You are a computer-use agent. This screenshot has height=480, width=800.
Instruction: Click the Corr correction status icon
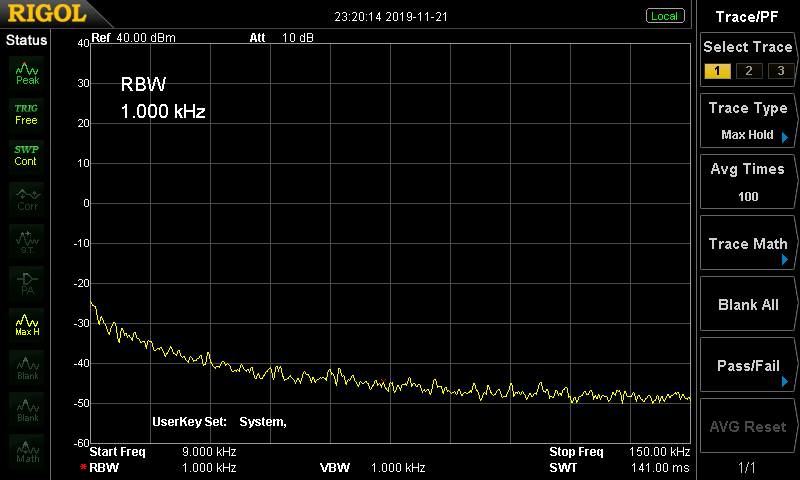[x=27, y=198]
